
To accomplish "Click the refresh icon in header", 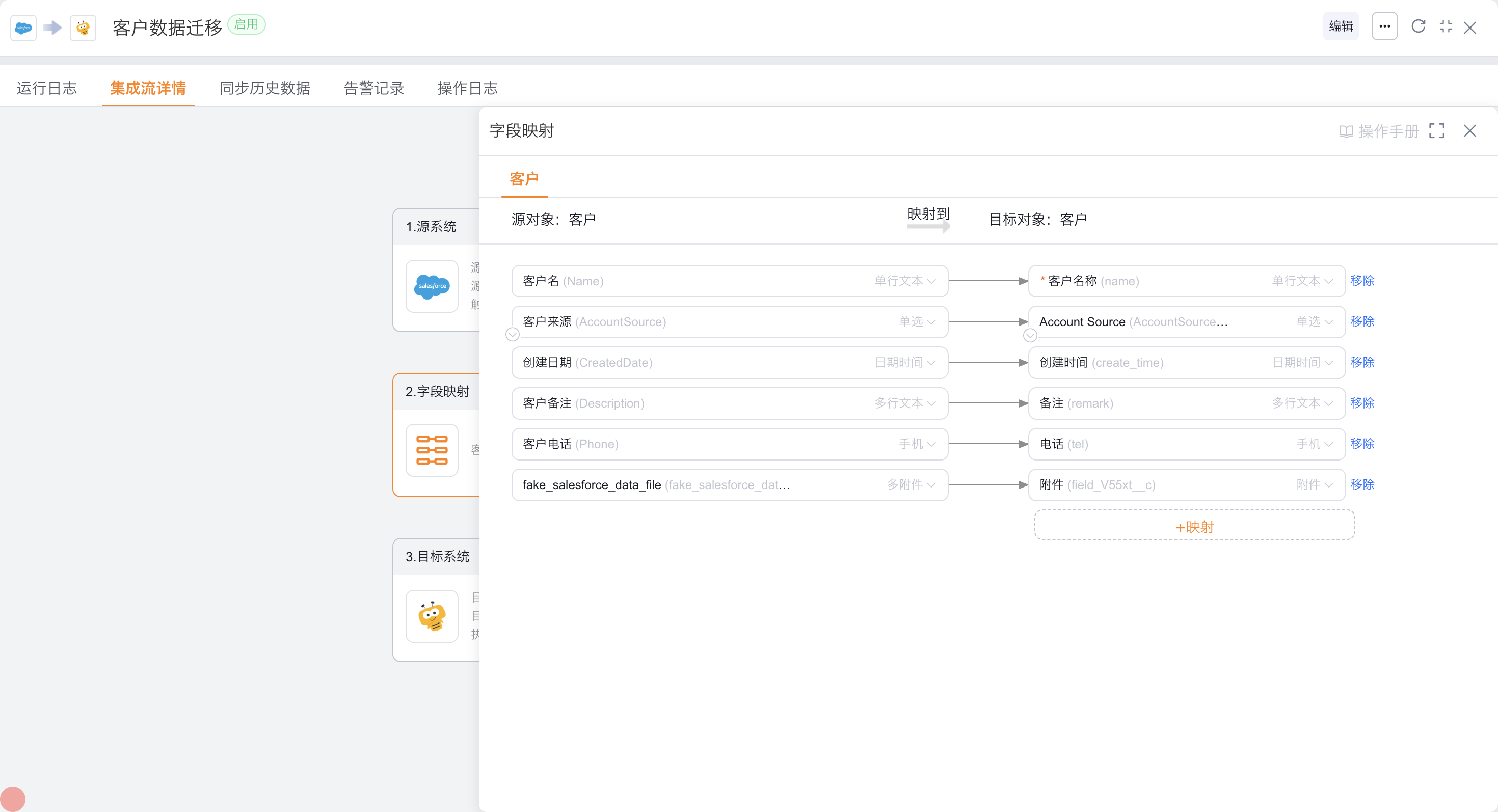I will (1417, 26).
